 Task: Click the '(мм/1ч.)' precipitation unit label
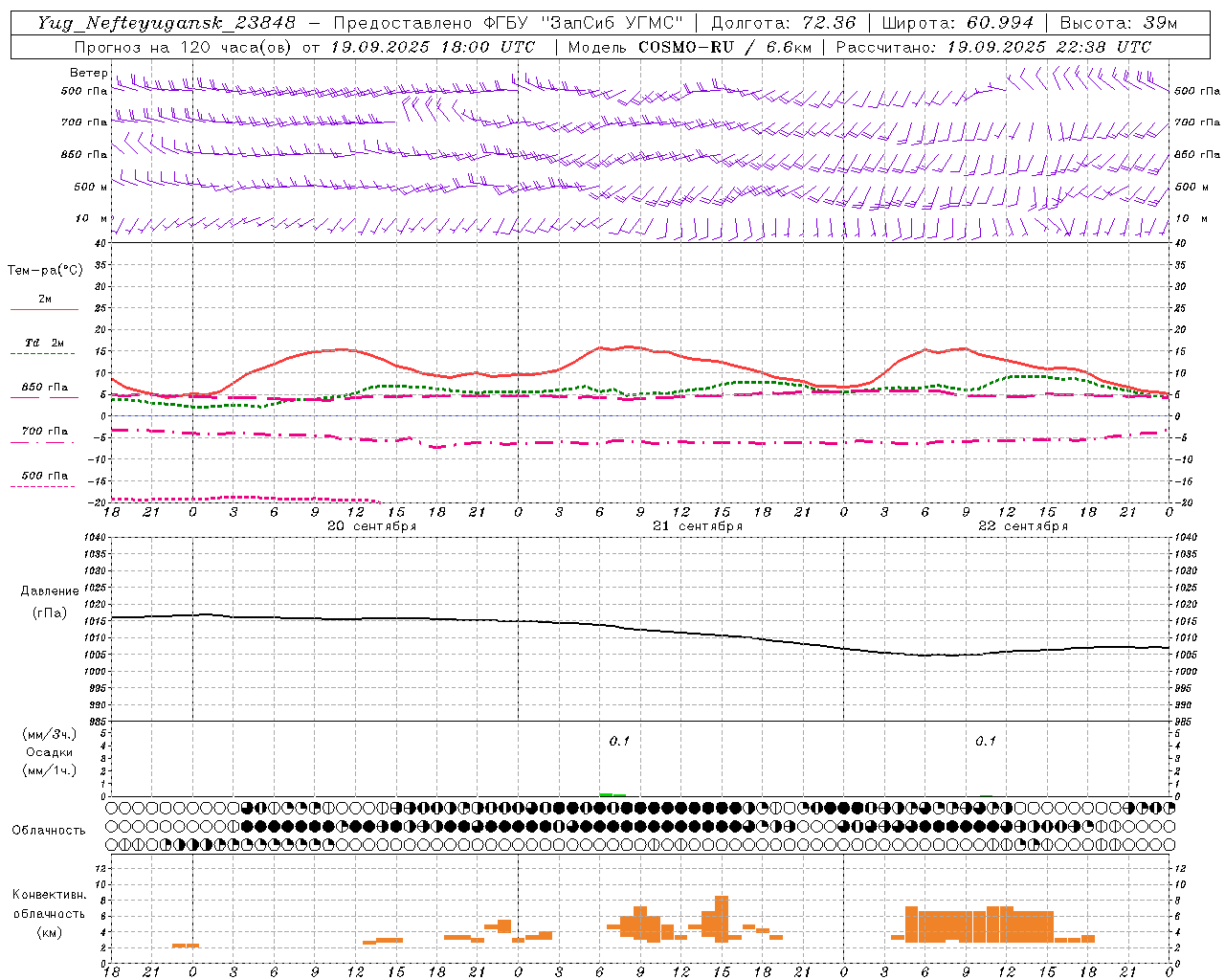tap(50, 770)
